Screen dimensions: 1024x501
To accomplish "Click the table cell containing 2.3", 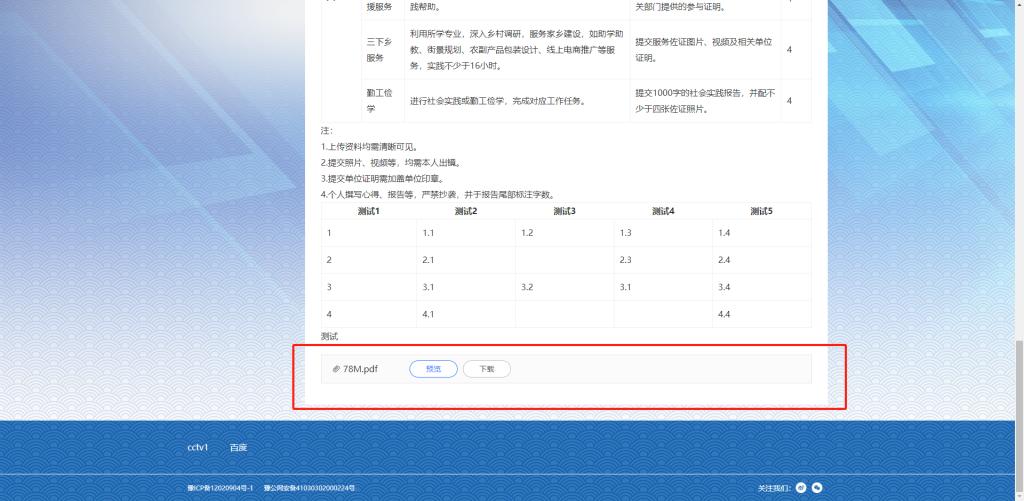I will pyautogui.click(x=662, y=260).
